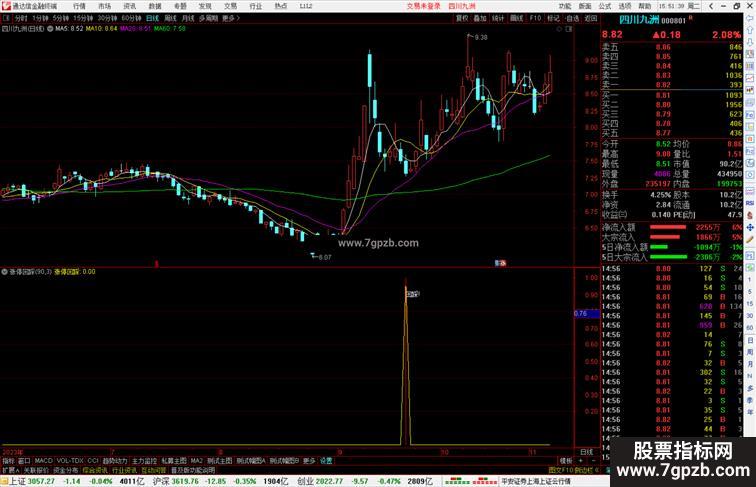Toggle the 涨停回踩 indicator circle icon
Viewport: 756px width, 487px height.
pos(4,272)
